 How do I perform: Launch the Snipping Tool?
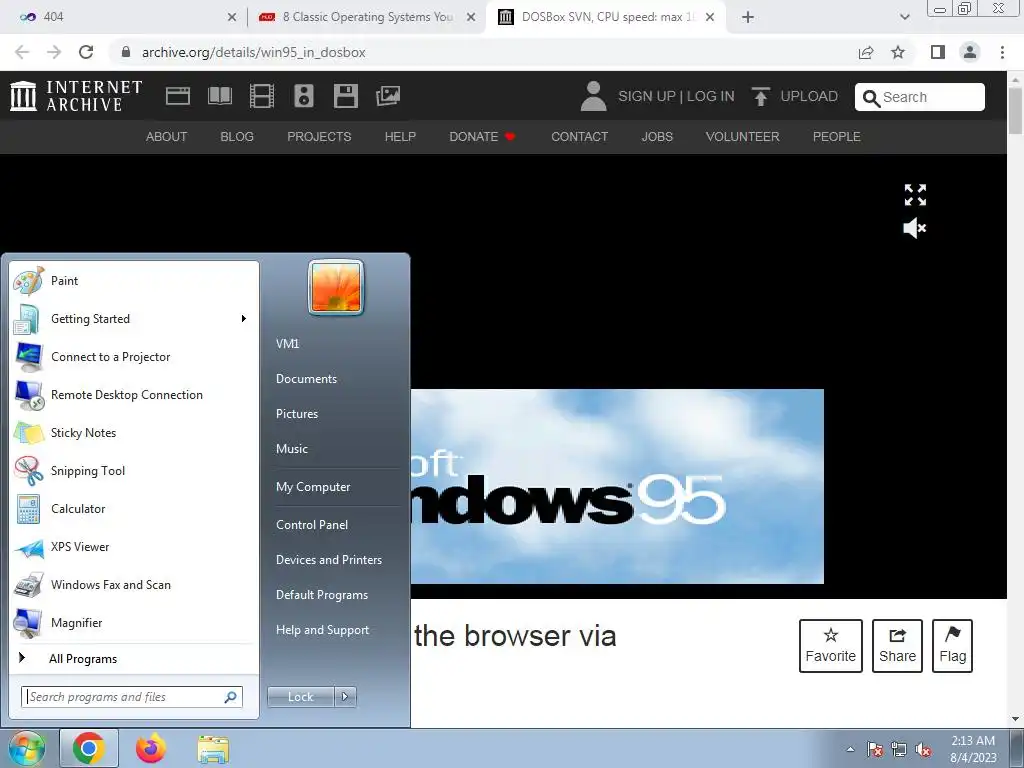[134, 471]
